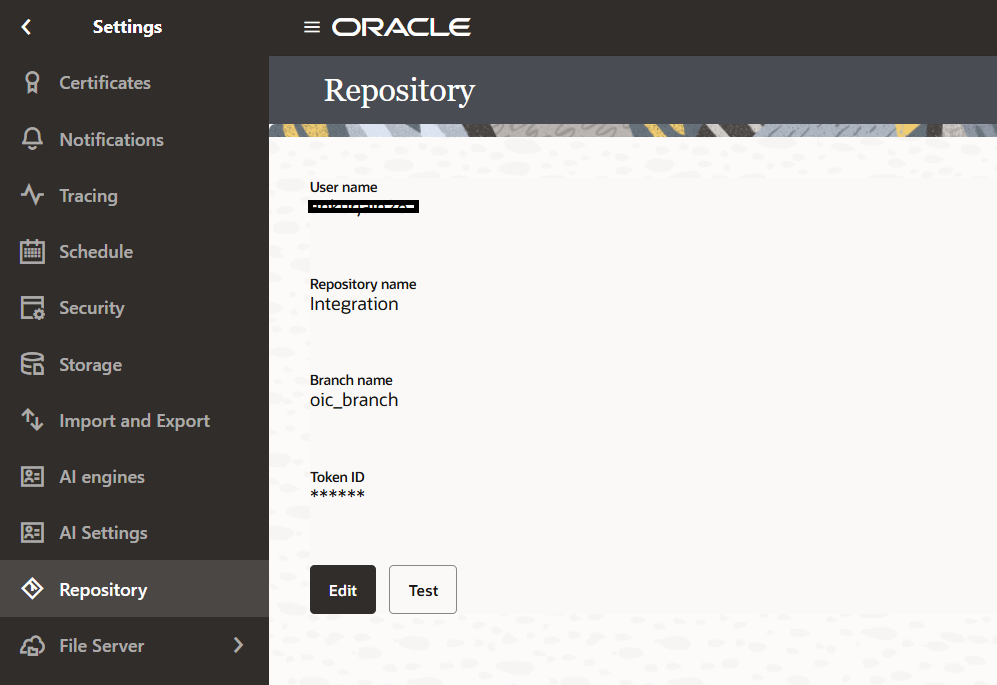The width and height of the screenshot is (997, 685).
Task: Click the Storage database icon
Action: (x=32, y=364)
